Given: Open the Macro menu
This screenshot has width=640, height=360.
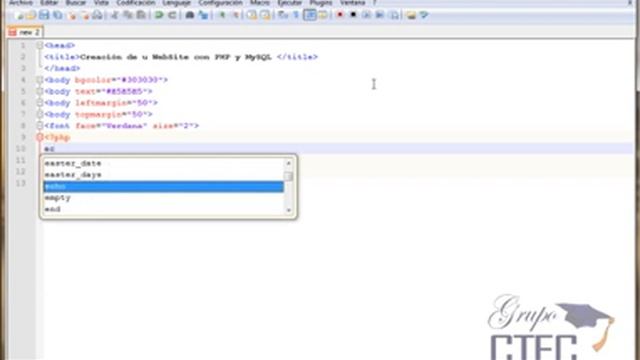Looking at the screenshot, I should pyautogui.click(x=260, y=2).
